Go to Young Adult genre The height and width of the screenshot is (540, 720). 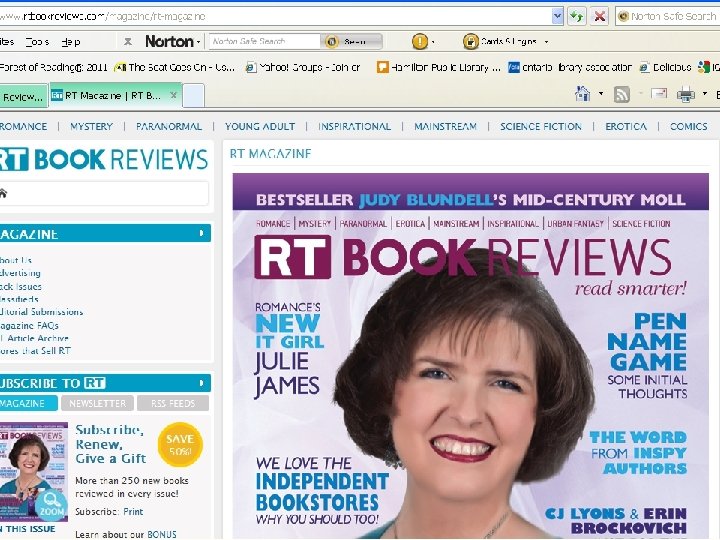pos(260,126)
